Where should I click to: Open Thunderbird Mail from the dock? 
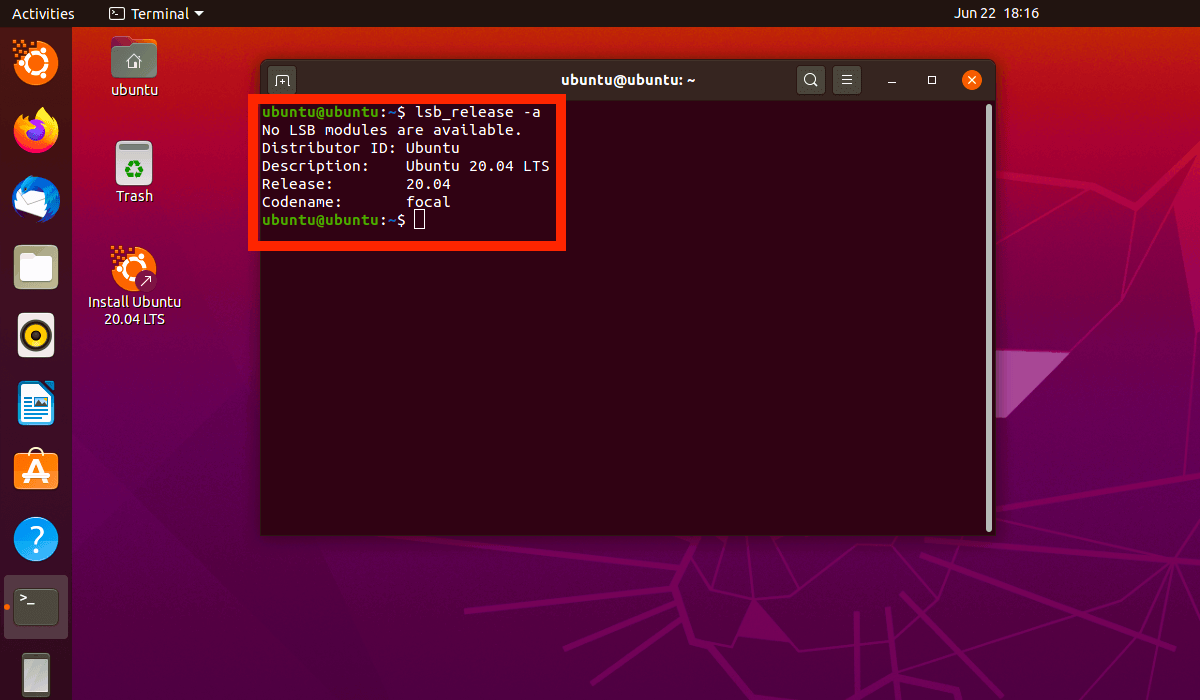(36, 198)
